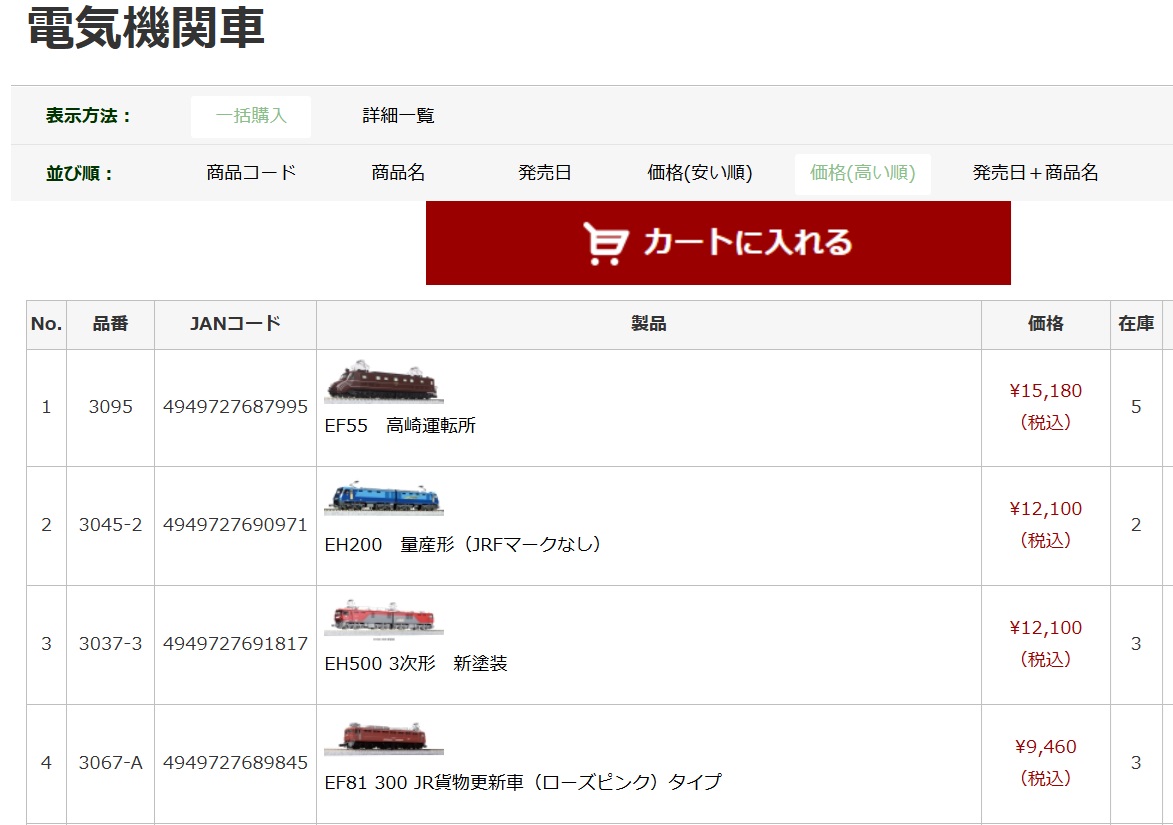Open product EH200 量産形（JRFマークなし）

(x=462, y=545)
